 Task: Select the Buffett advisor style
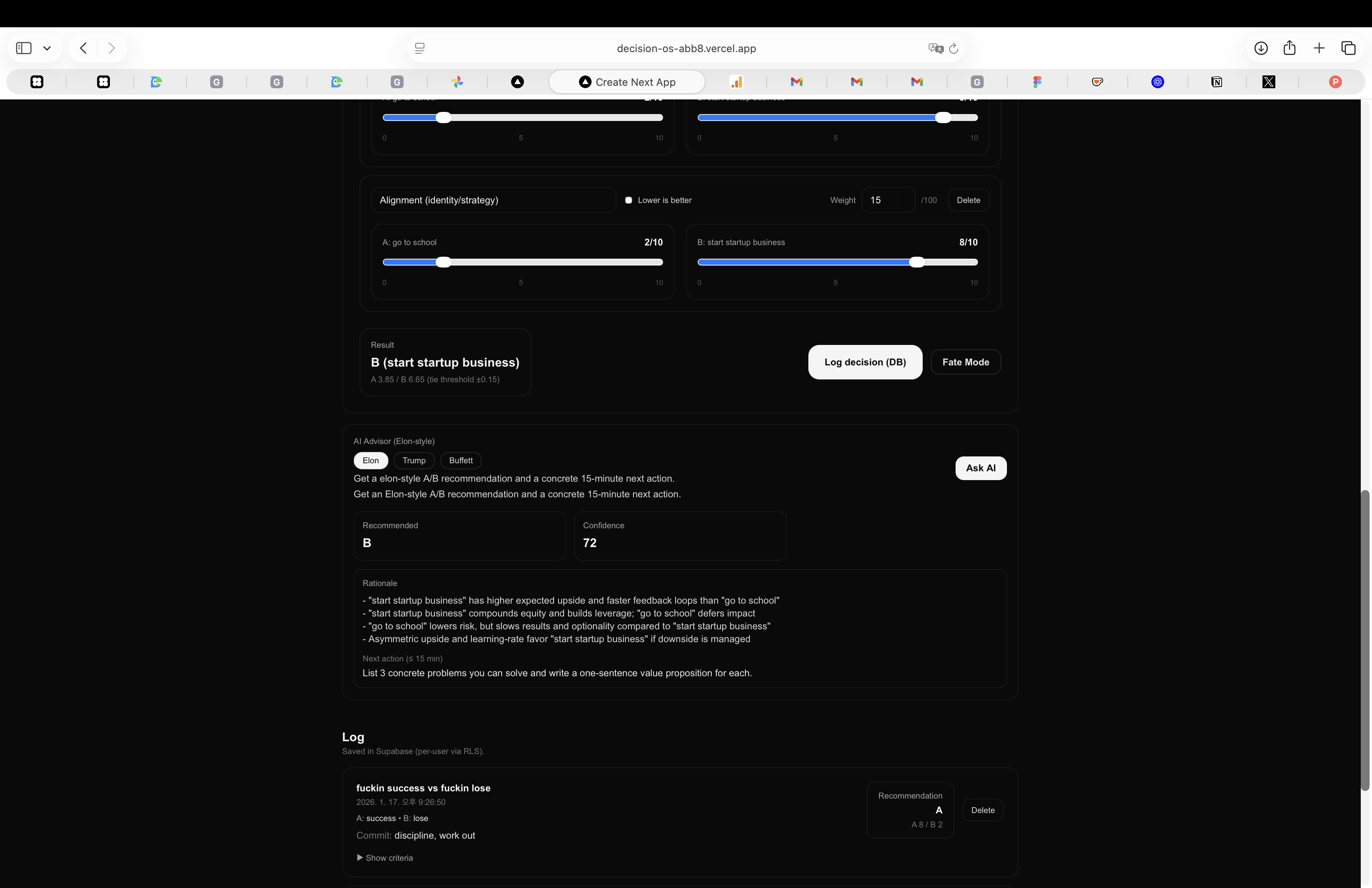[461, 460]
